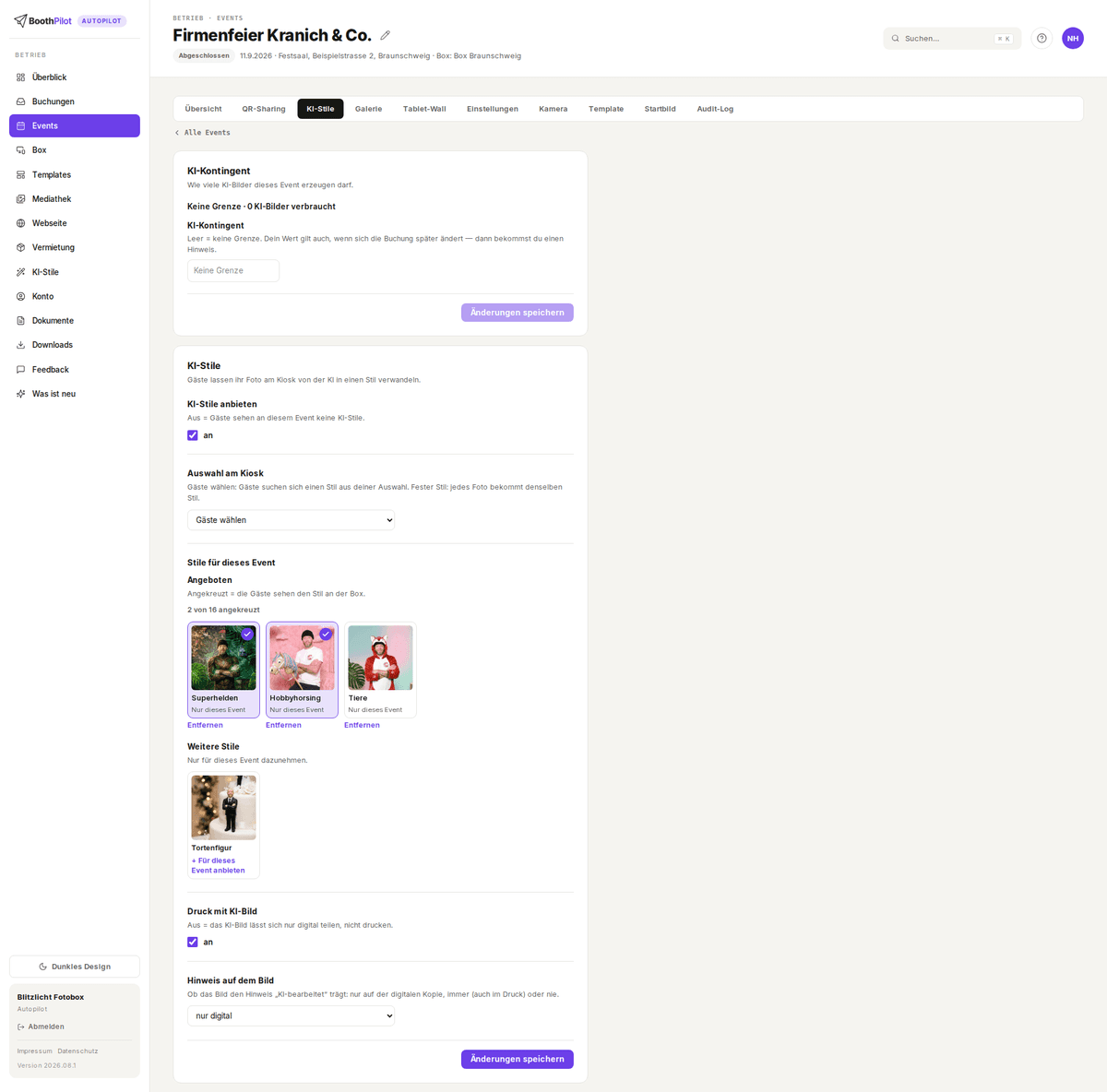Click the Buchungen inbox icon
This screenshot has width=1107, height=1092.
click(21, 101)
